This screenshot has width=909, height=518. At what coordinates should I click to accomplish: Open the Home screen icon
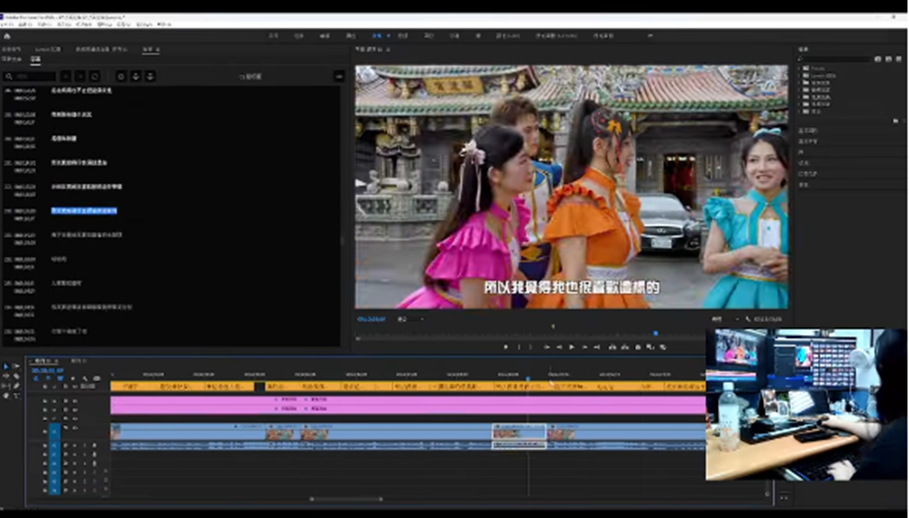tap(7, 36)
